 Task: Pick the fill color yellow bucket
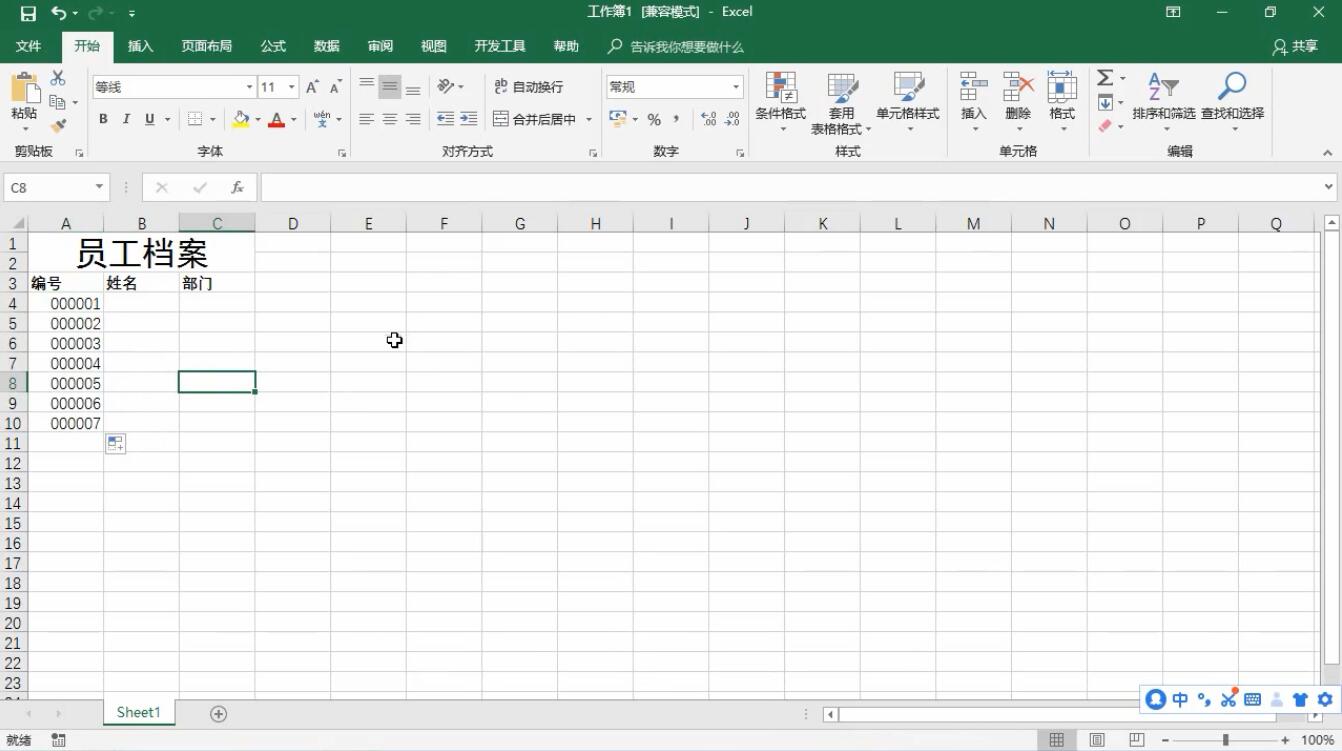(x=241, y=119)
